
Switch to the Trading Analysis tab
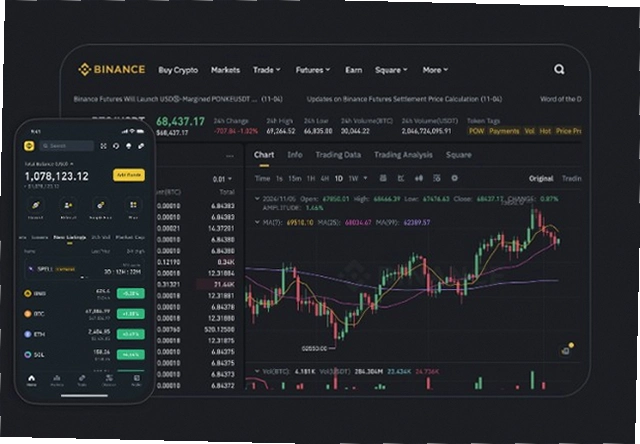403,155
